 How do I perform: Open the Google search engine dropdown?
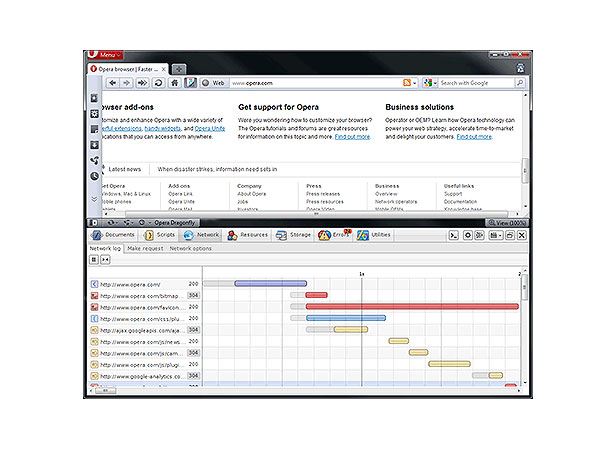pyautogui.click(x=430, y=83)
